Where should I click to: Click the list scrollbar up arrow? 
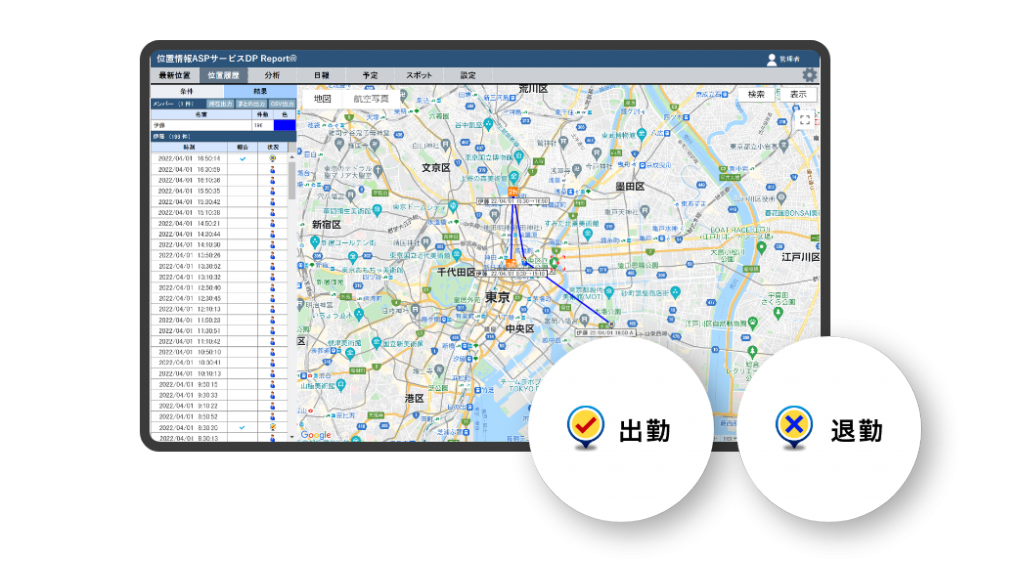[x=291, y=157]
